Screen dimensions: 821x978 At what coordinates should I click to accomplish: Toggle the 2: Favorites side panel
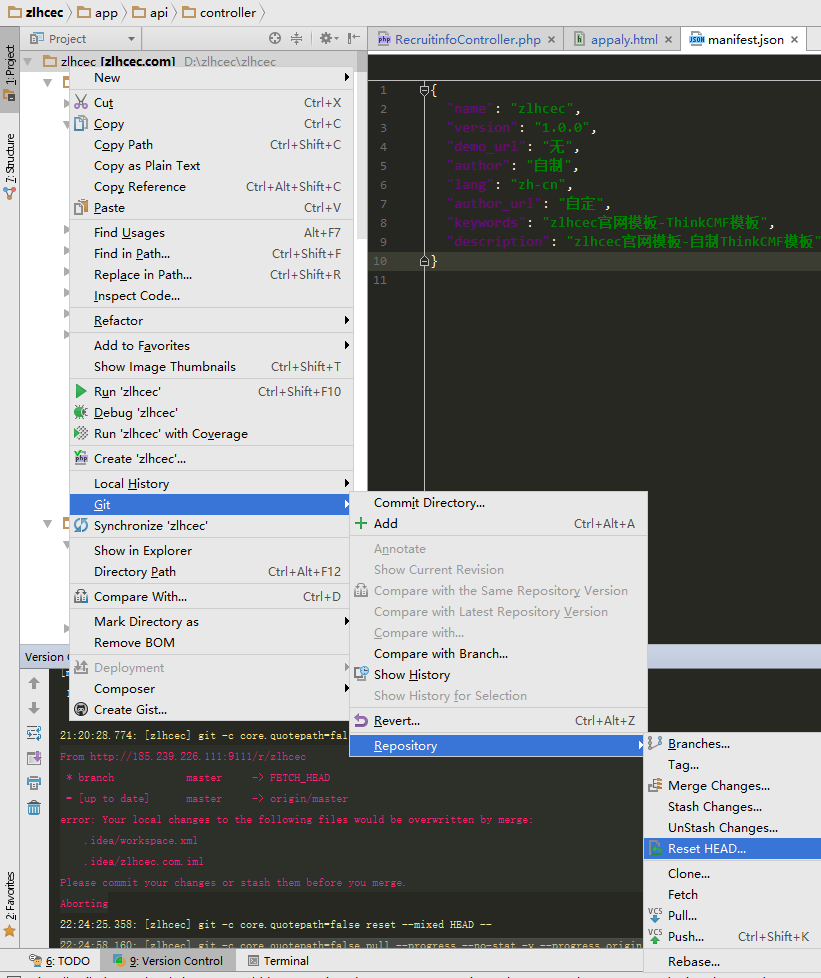(10, 900)
